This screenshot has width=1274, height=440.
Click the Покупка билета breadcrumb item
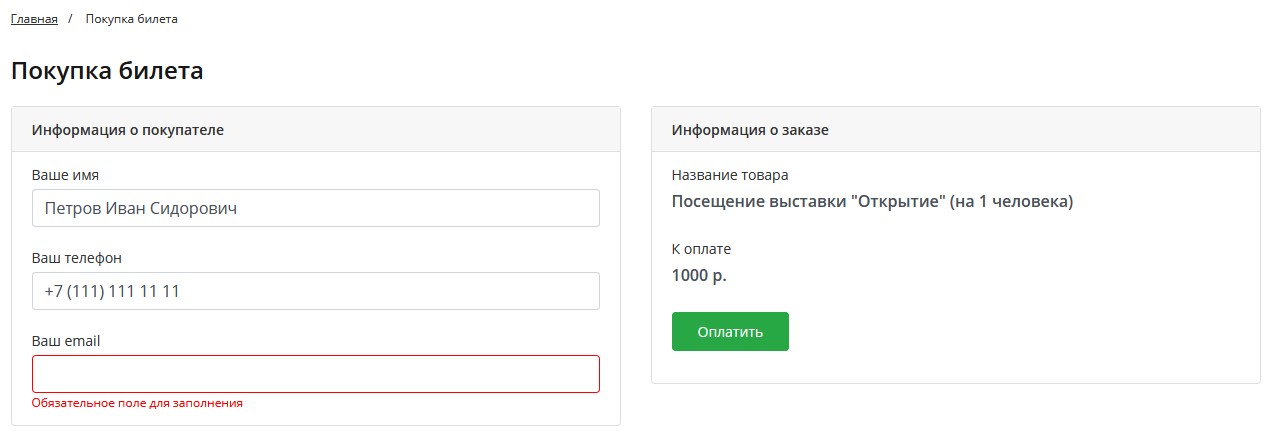click(x=132, y=19)
